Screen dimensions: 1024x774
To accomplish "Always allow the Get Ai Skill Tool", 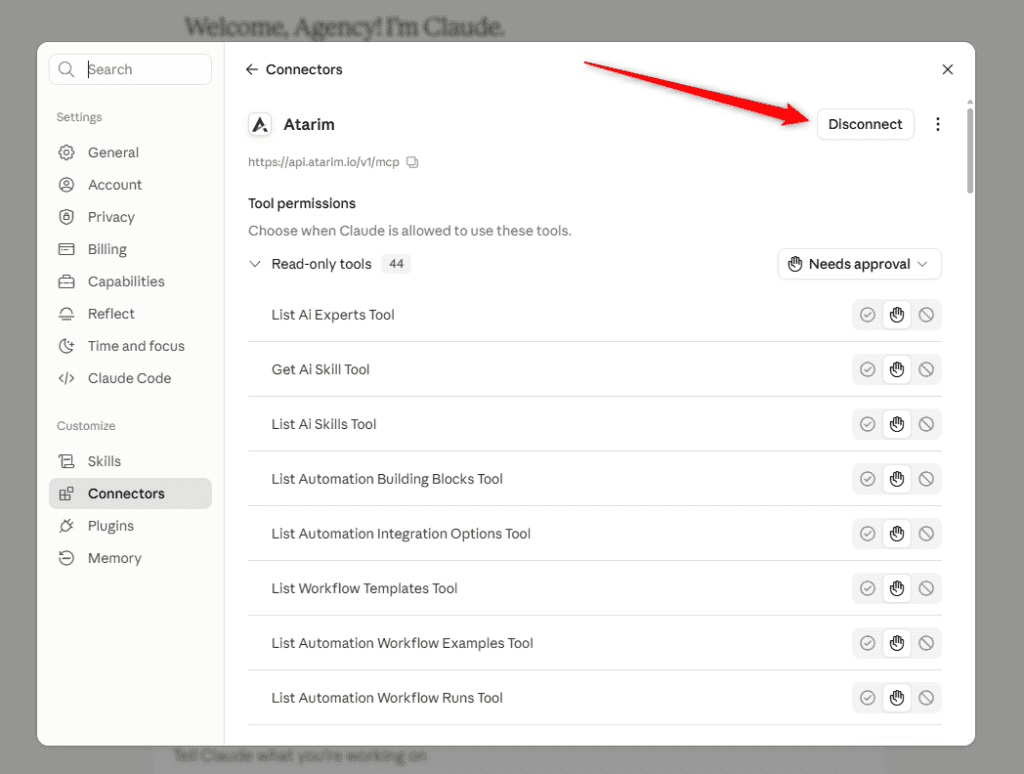I will (x=867, y=370).
